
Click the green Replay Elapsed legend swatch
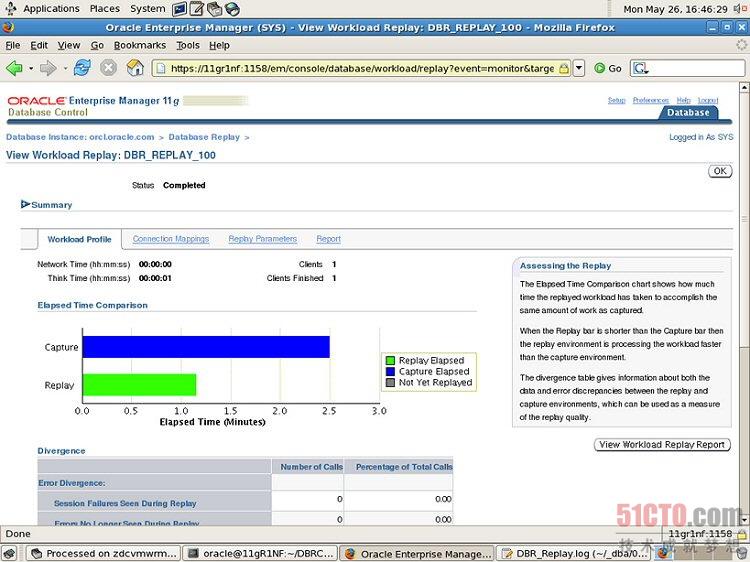(391, 360)
